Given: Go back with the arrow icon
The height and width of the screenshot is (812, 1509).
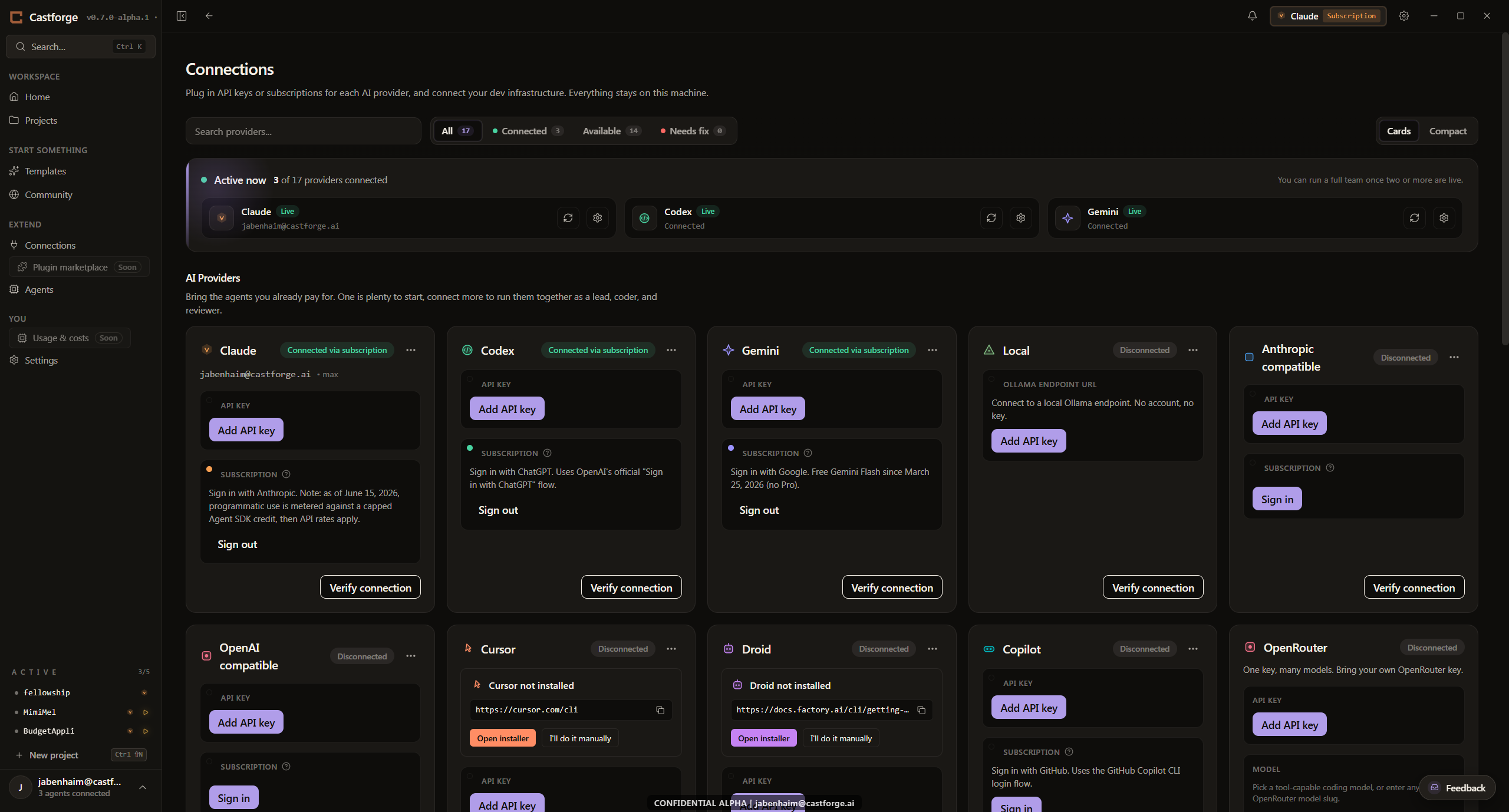Looking at the screenshot, I should [x=209, y=16].
